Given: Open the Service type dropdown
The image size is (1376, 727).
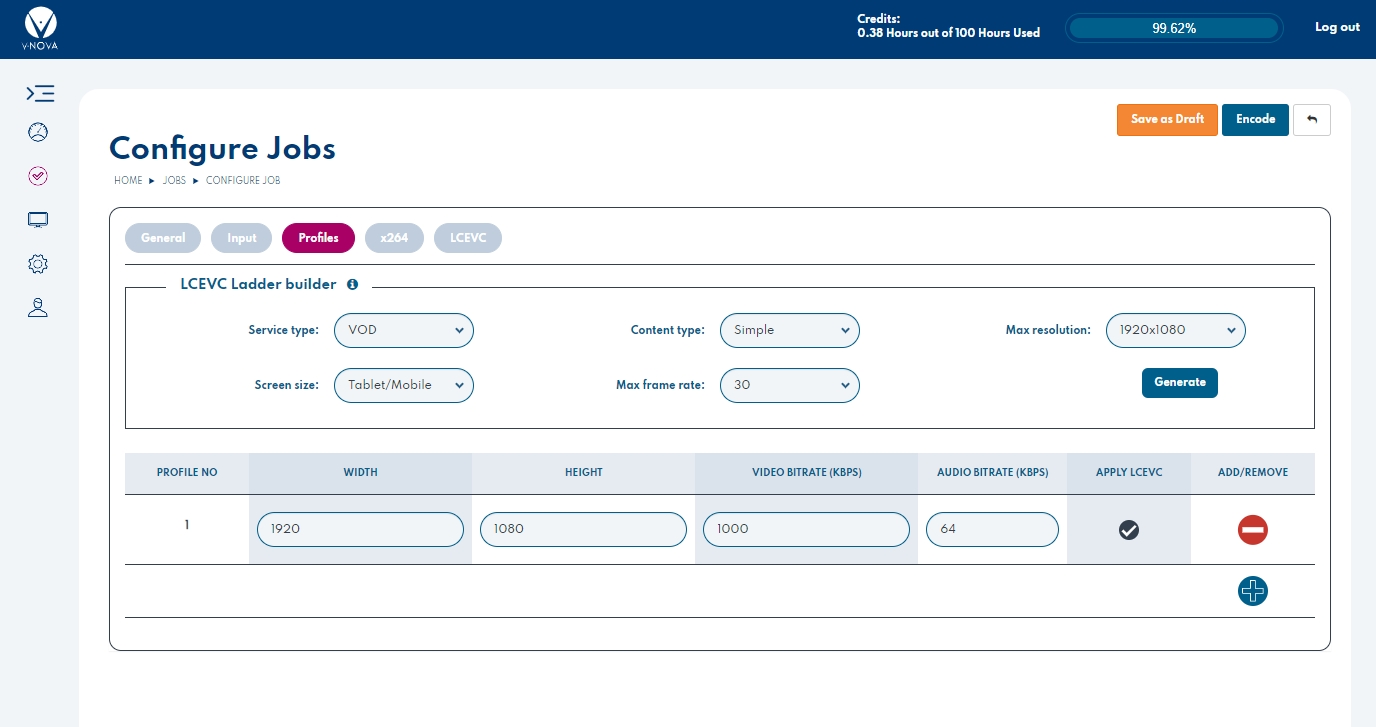Looking at the screenshot, I should (x=403, y=330).
